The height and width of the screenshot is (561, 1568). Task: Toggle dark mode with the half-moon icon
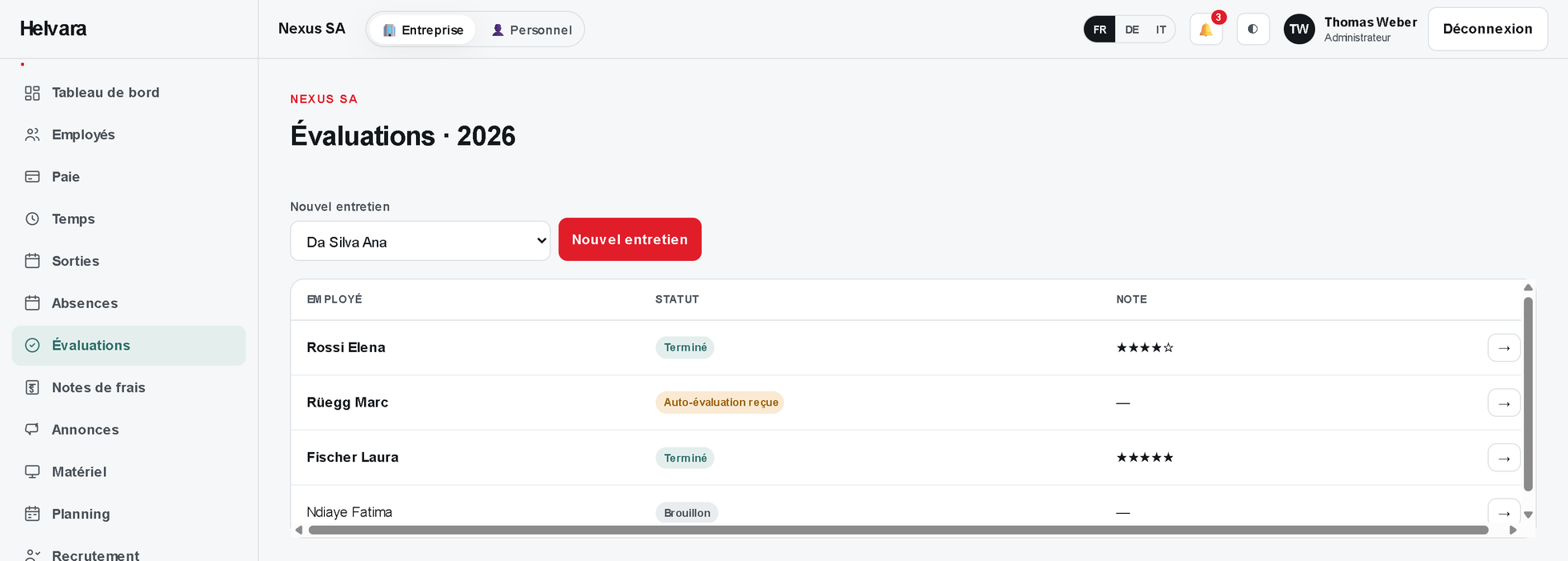point(1253,30)
